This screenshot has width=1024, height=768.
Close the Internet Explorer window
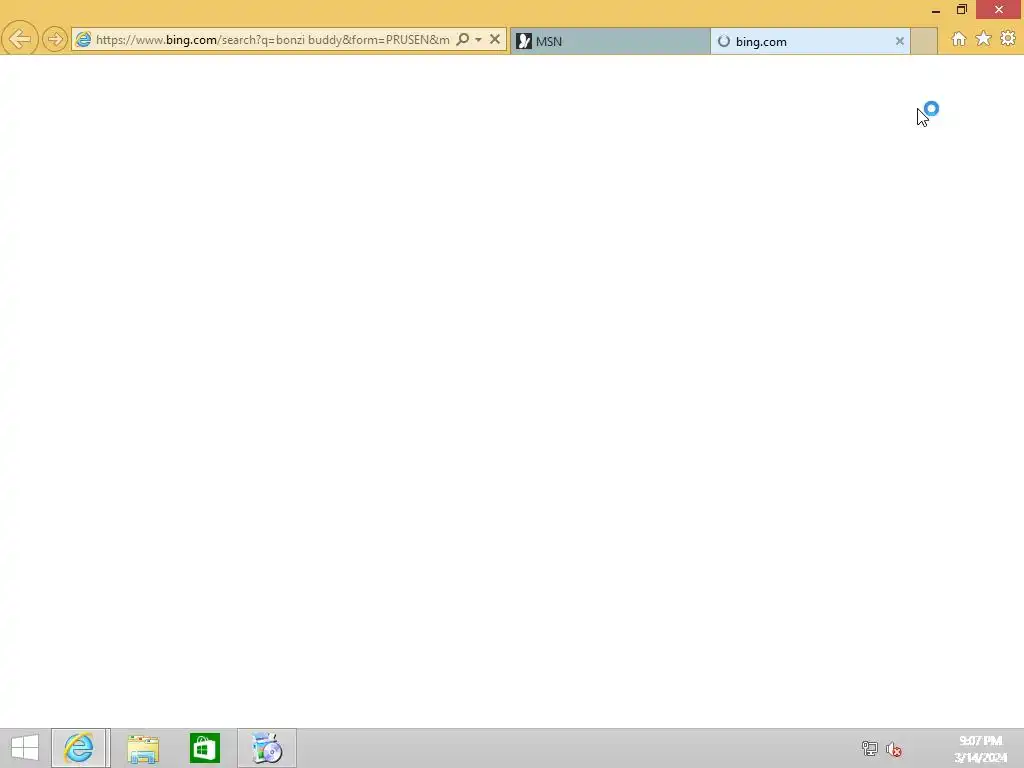(999, 10)
